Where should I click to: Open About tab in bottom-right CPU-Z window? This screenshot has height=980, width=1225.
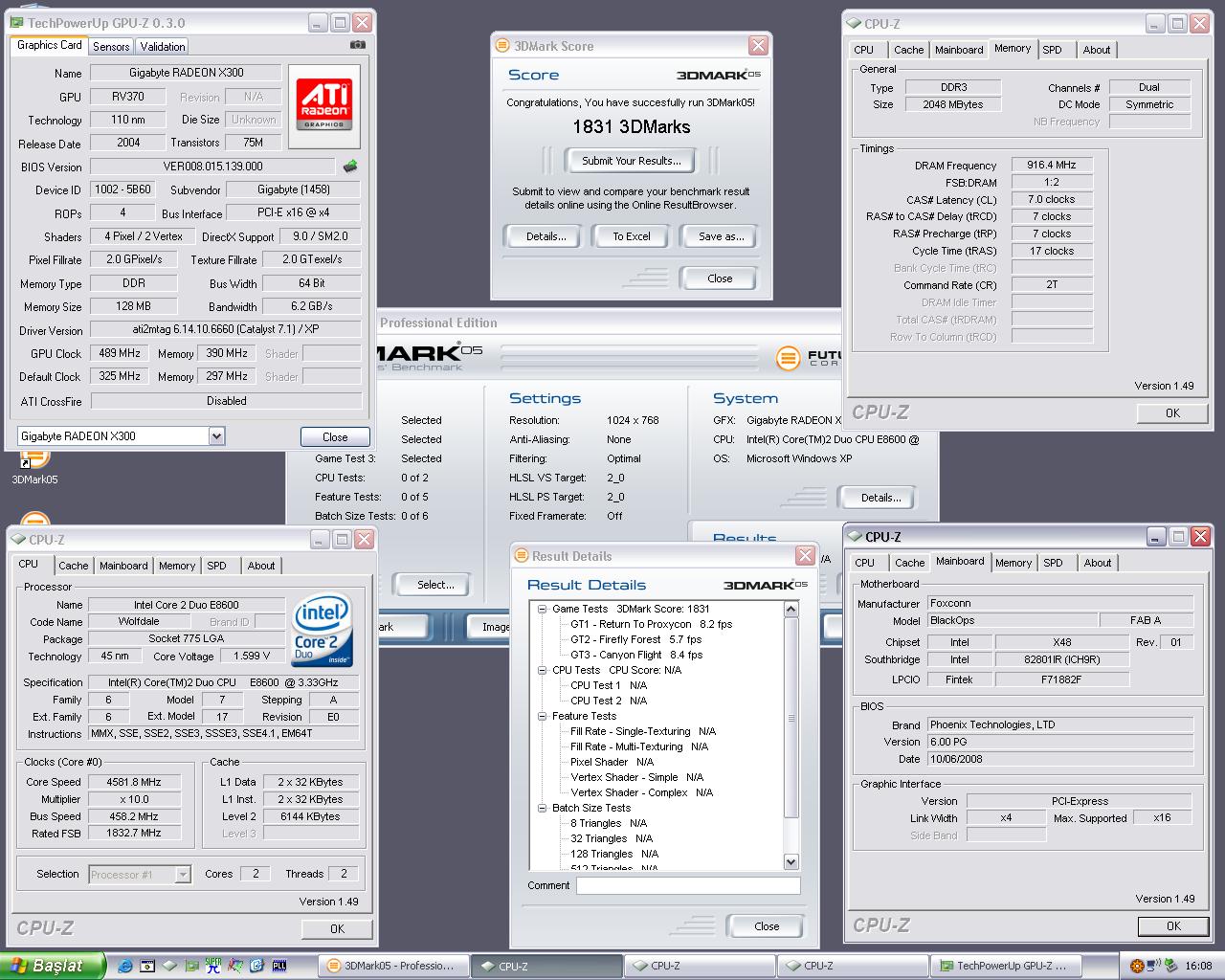[1098, 563]
